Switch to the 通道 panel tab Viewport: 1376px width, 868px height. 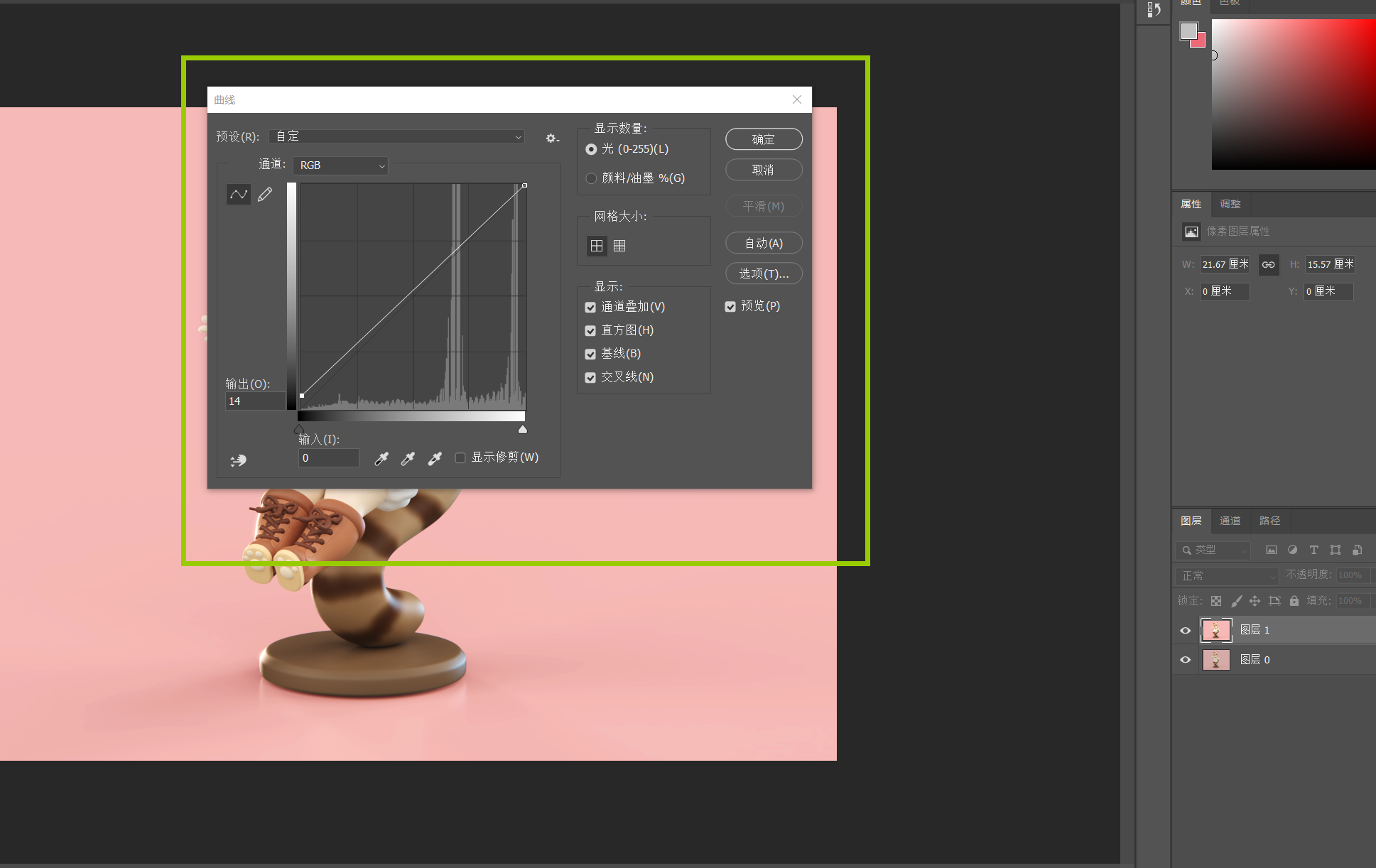[1230, 521]
